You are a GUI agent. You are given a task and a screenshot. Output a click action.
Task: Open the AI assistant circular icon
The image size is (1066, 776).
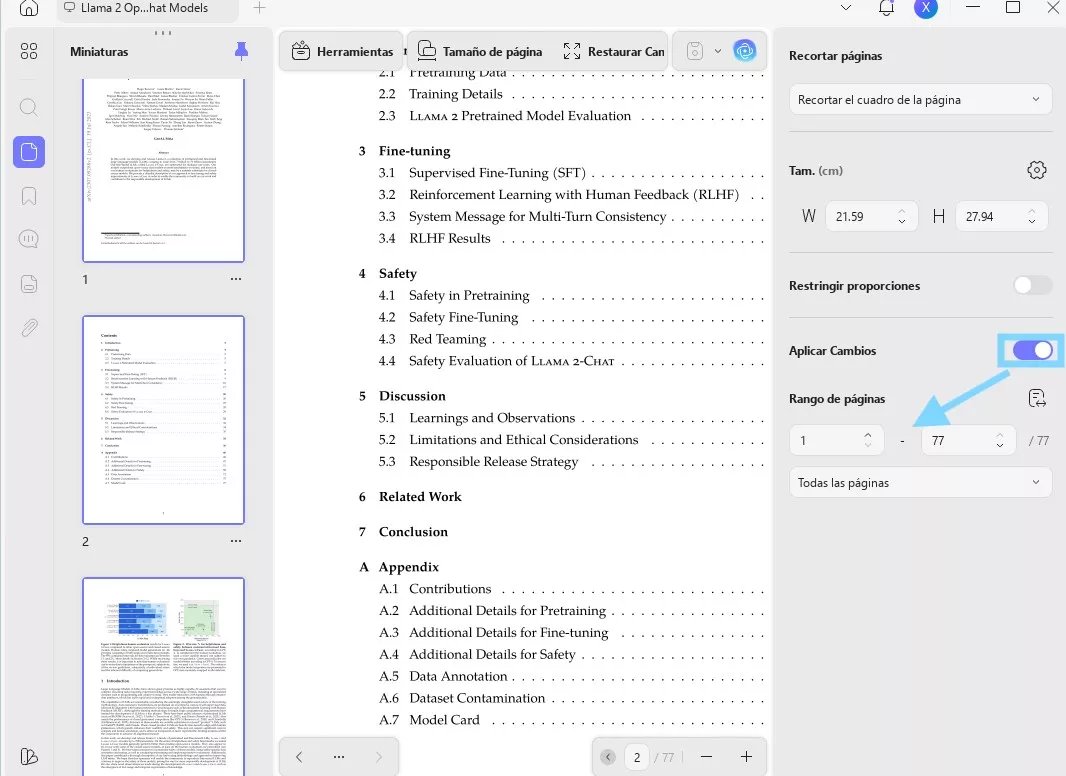coord(744,51)
